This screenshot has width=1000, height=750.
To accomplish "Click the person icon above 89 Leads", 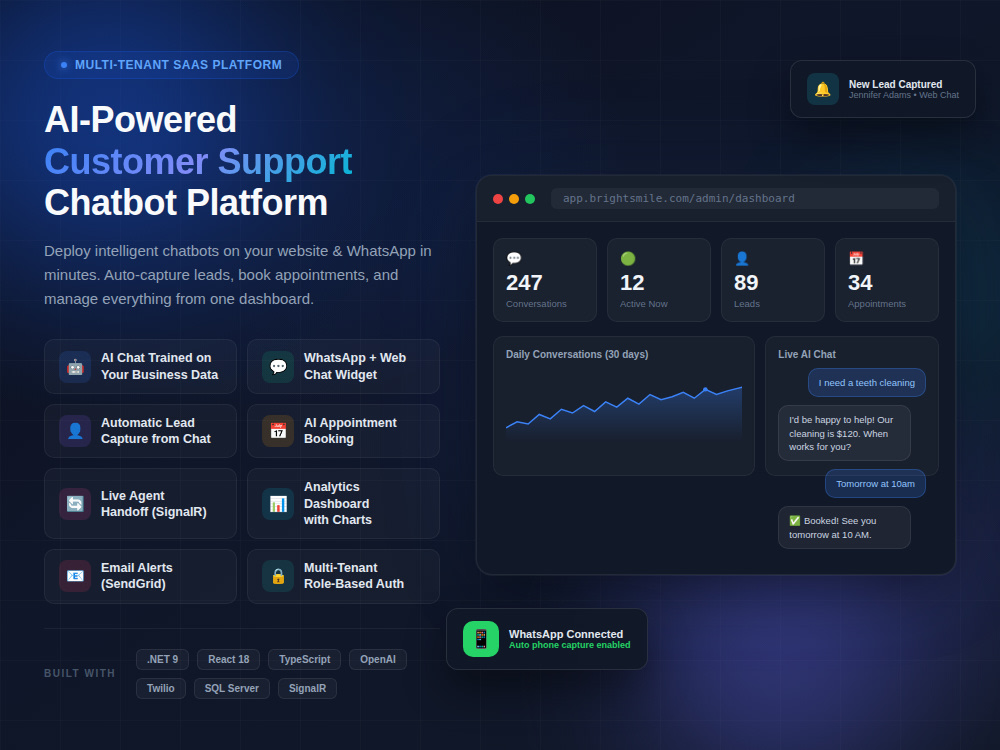I will coord(742,258).
